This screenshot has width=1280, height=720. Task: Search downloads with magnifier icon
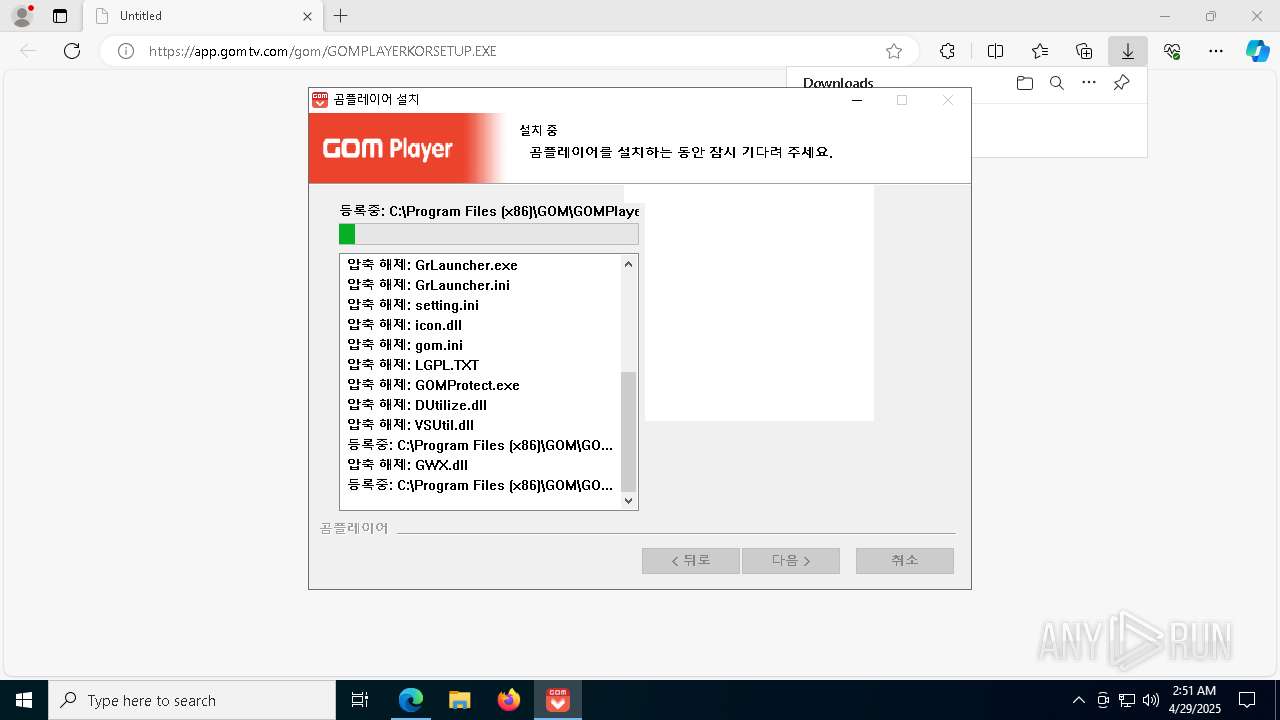pos(1056,83)
